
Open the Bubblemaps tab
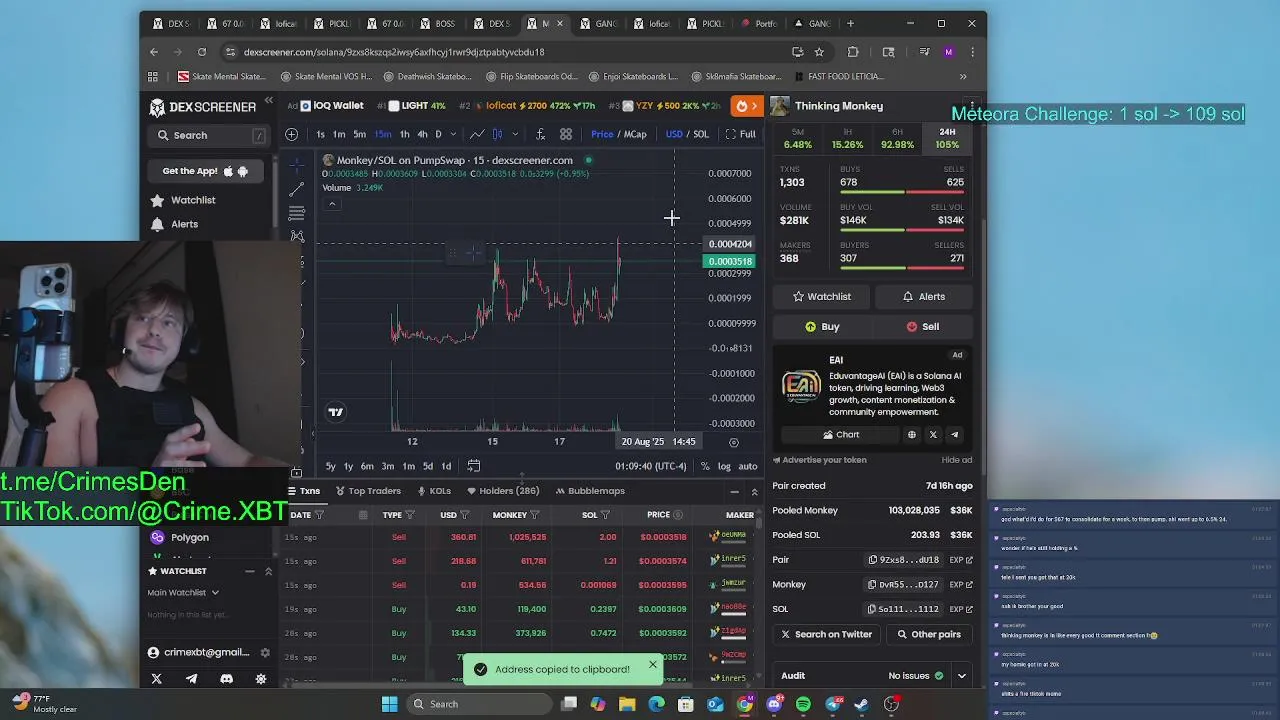pos(590,491)
